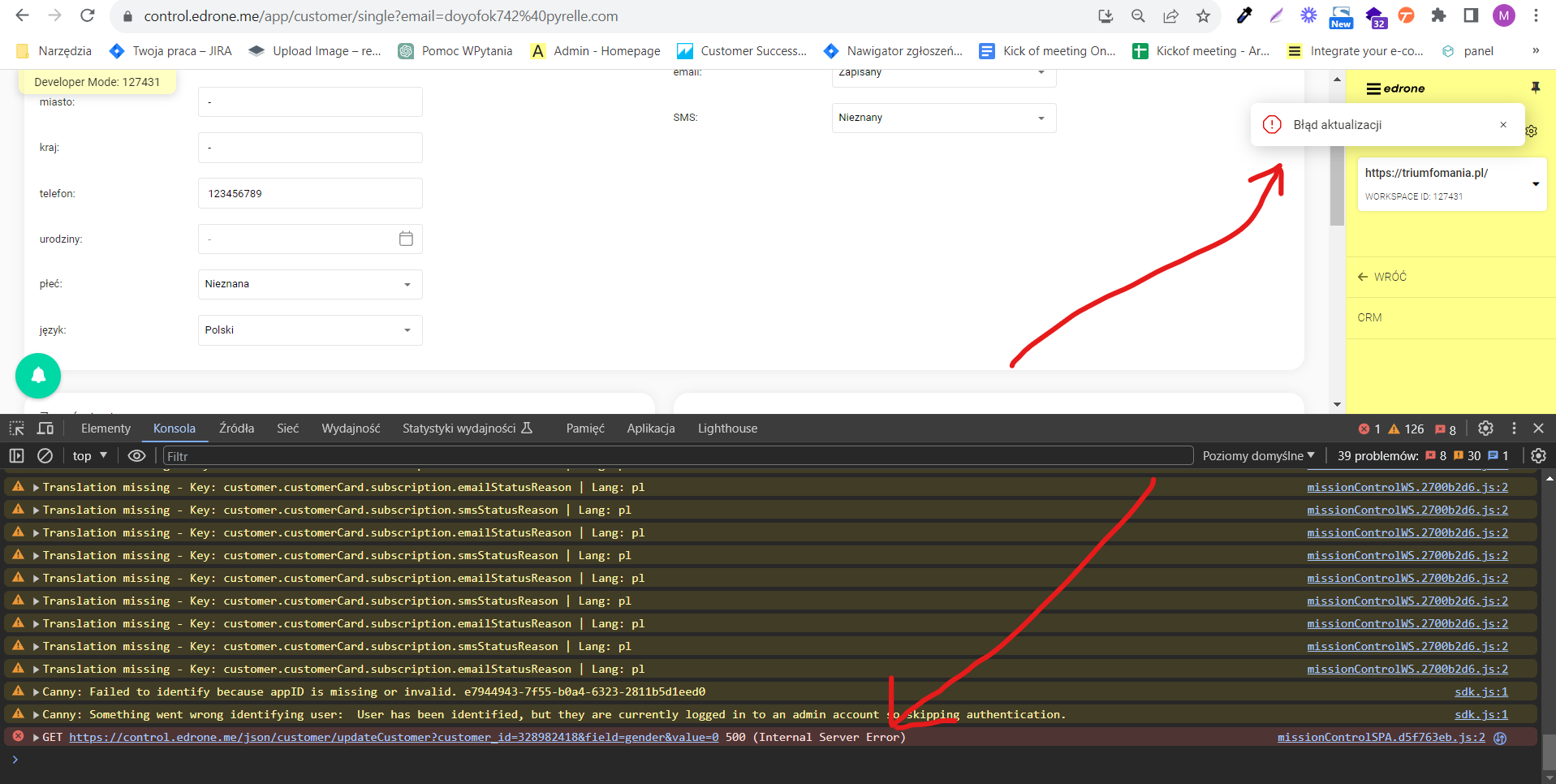Open the updateCustomer request URL link
The image size is (1556, 784).
pyautogui.click(x=394, y=738)
